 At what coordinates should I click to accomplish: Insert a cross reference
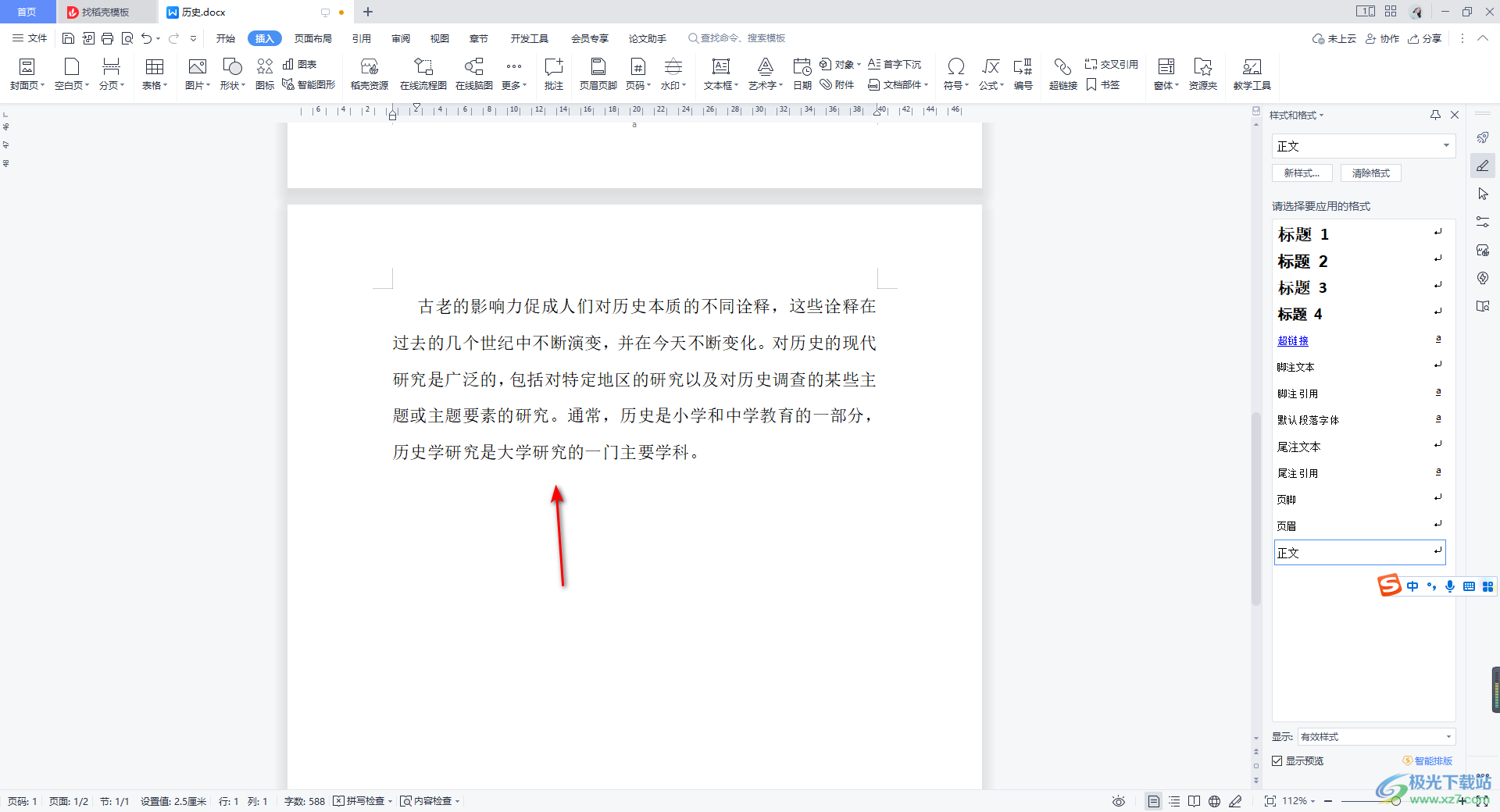(x=1111, y=64)
